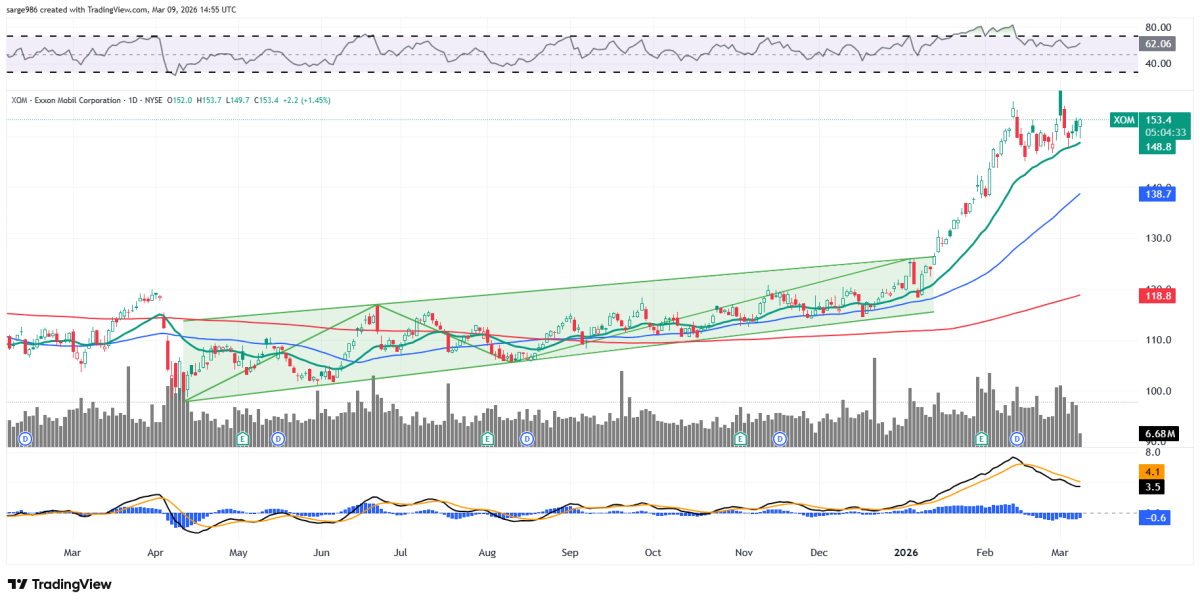The image size is (1200, 604).
Task: Open the earnings E marker above Feb
Action: [981, 439]
